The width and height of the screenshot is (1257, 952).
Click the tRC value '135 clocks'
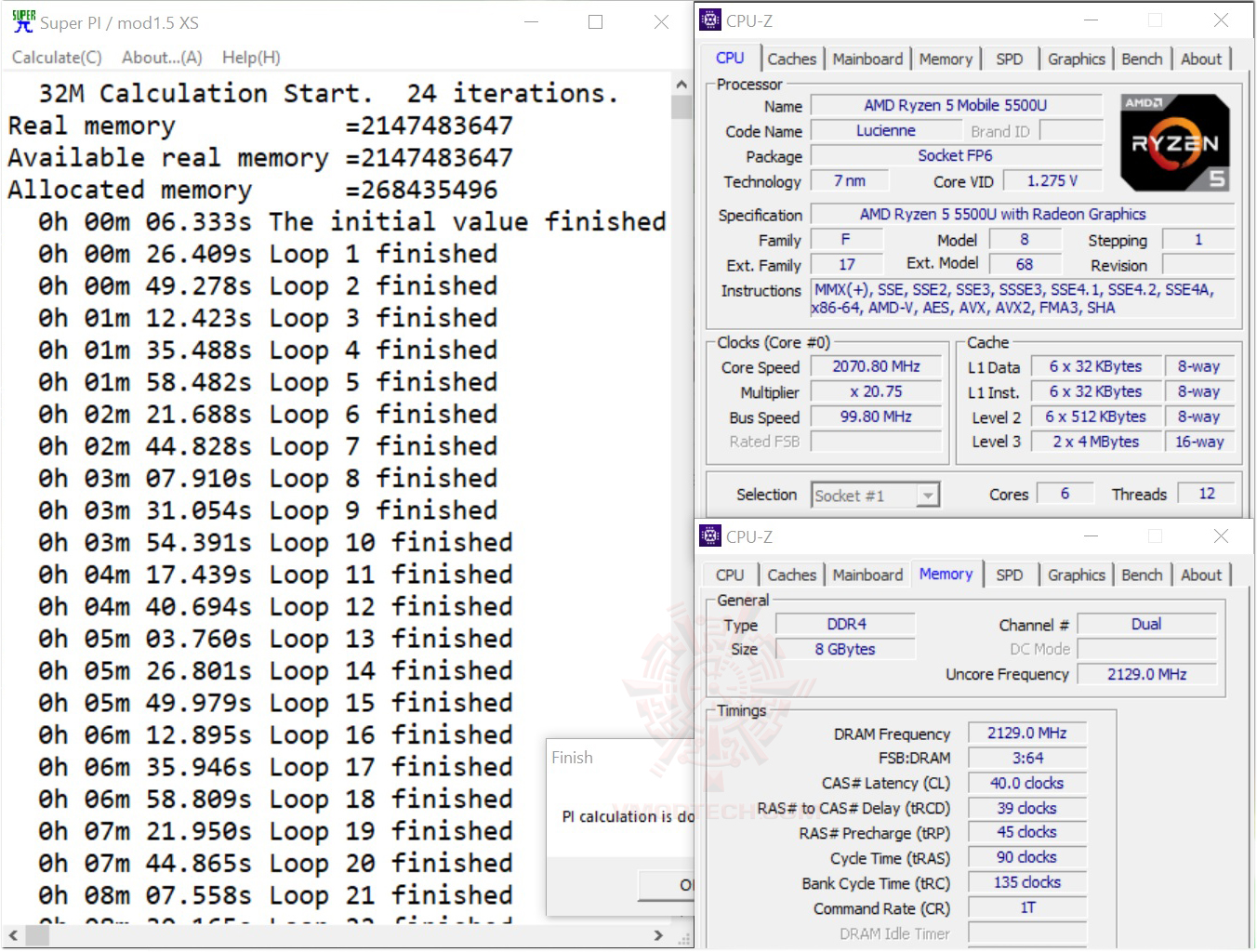pos(1027,882)
